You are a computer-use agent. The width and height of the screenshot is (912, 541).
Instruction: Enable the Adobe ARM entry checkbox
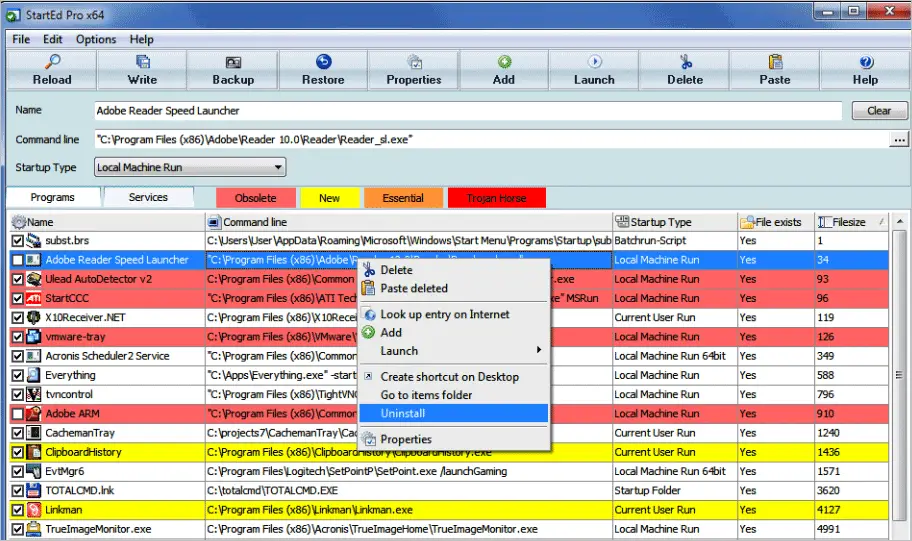pos(17,414)
